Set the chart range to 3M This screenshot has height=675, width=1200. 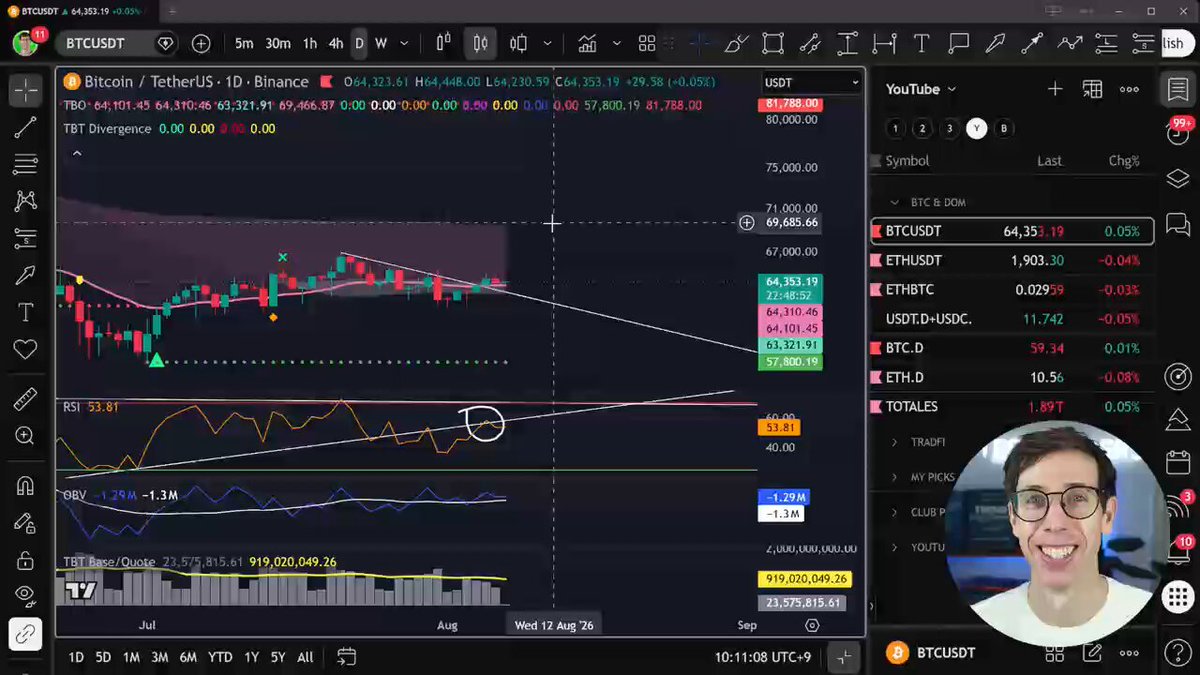[x=160, y=657]
